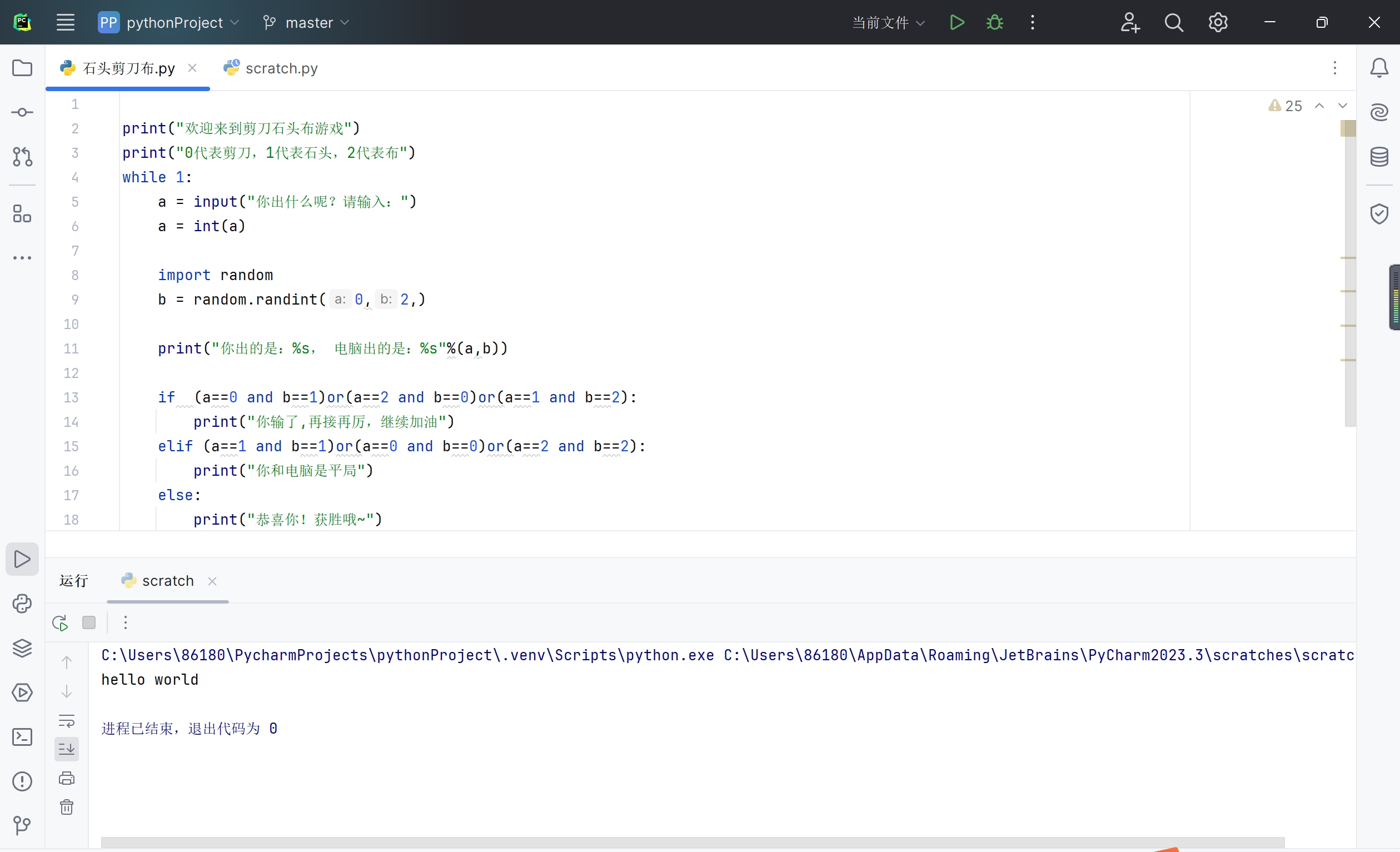Screen dimensions: 1400x852
Task: Open the Pull Requests tool window
Action: [22, 157]
